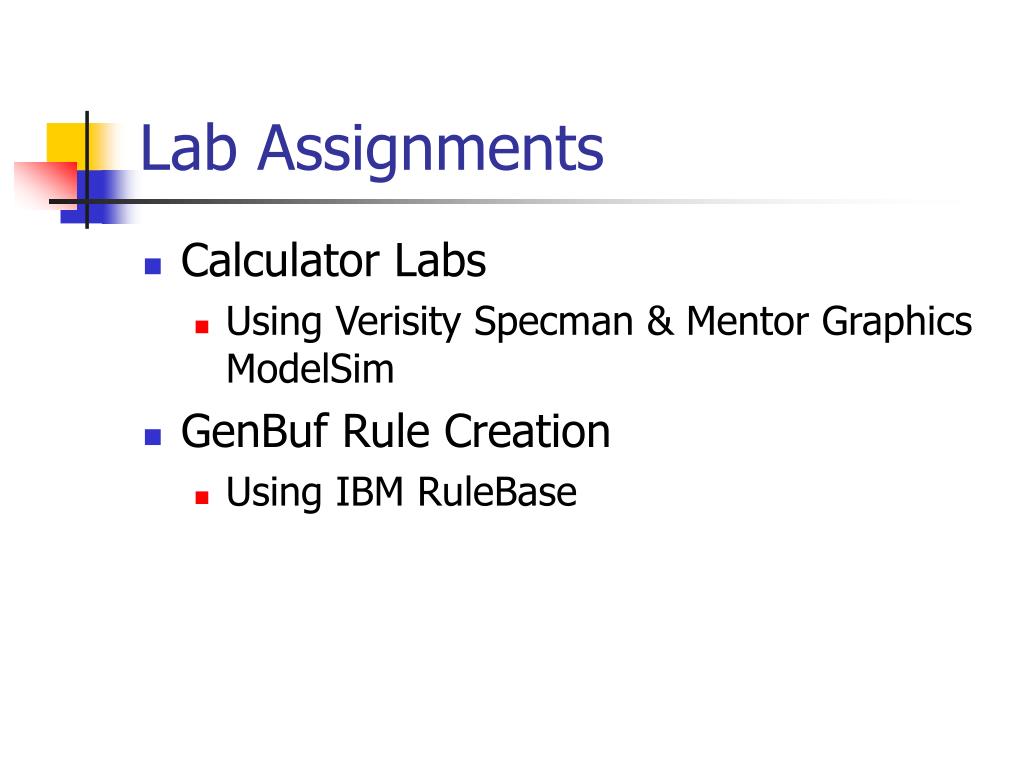Select the Calculator Labs bullet text
The width and height of the screenshot is (1024, 768).
click(333, 261)
